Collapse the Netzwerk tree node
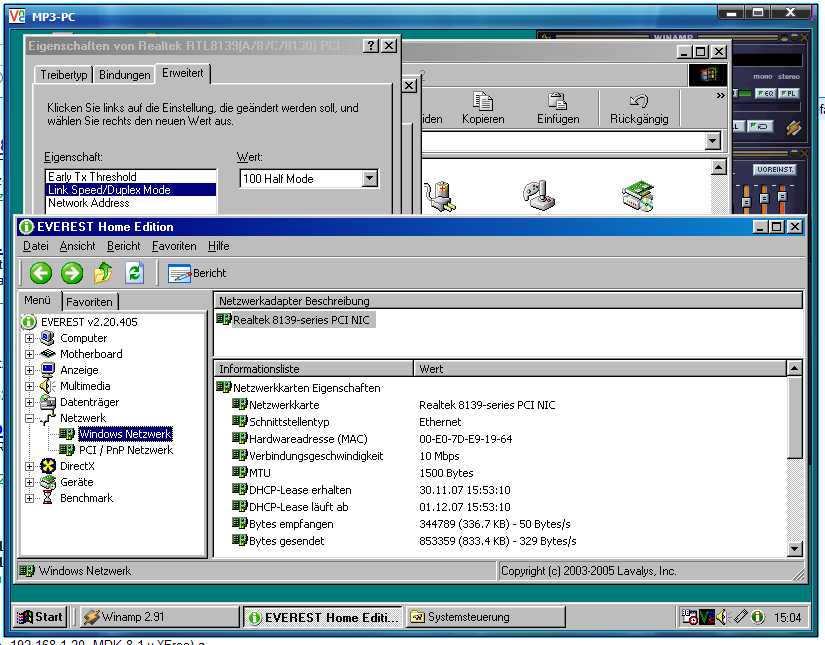 pyautogui.click(x=29, y=418)
